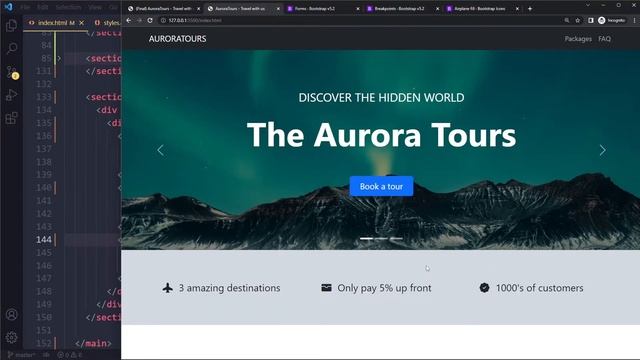Expand folded section at line 85

pos(59,58)
